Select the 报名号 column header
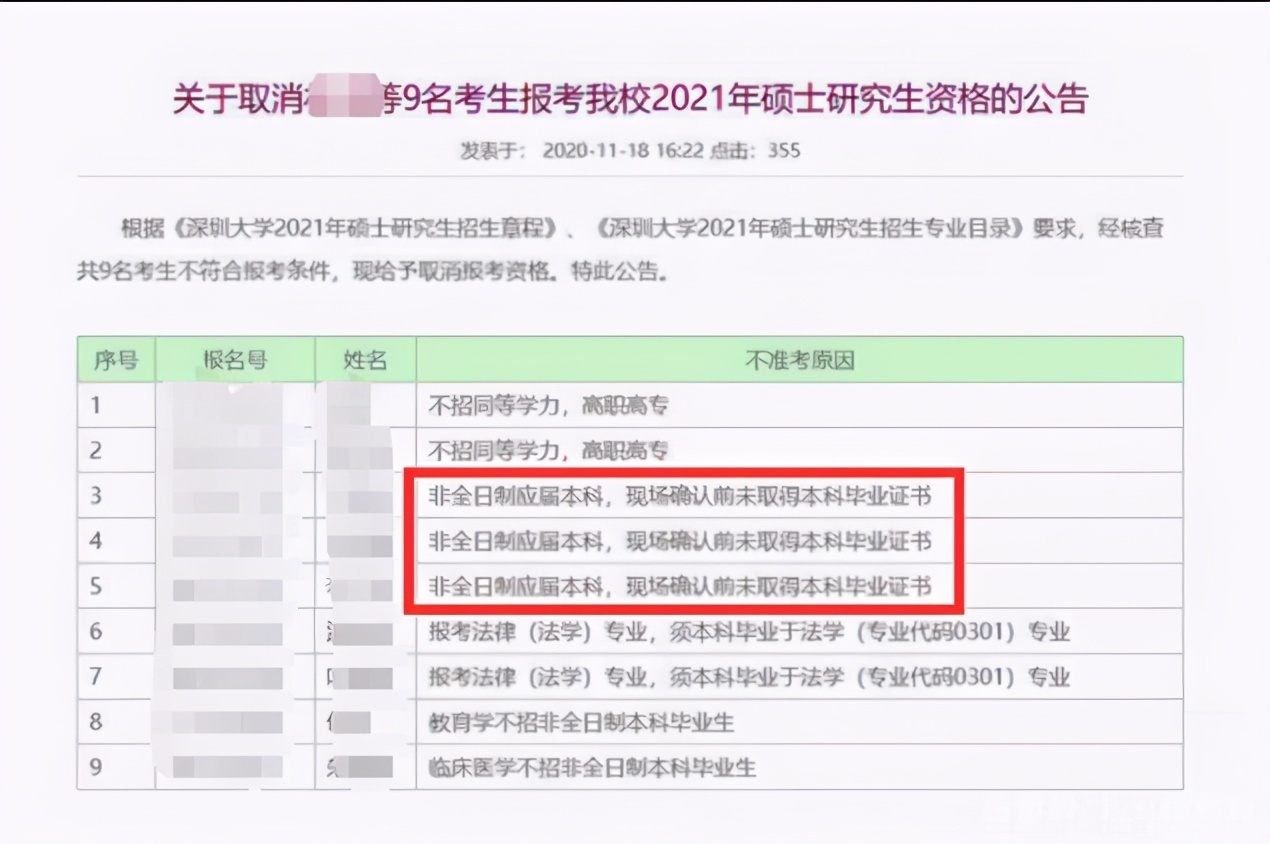 pos(235,360)
